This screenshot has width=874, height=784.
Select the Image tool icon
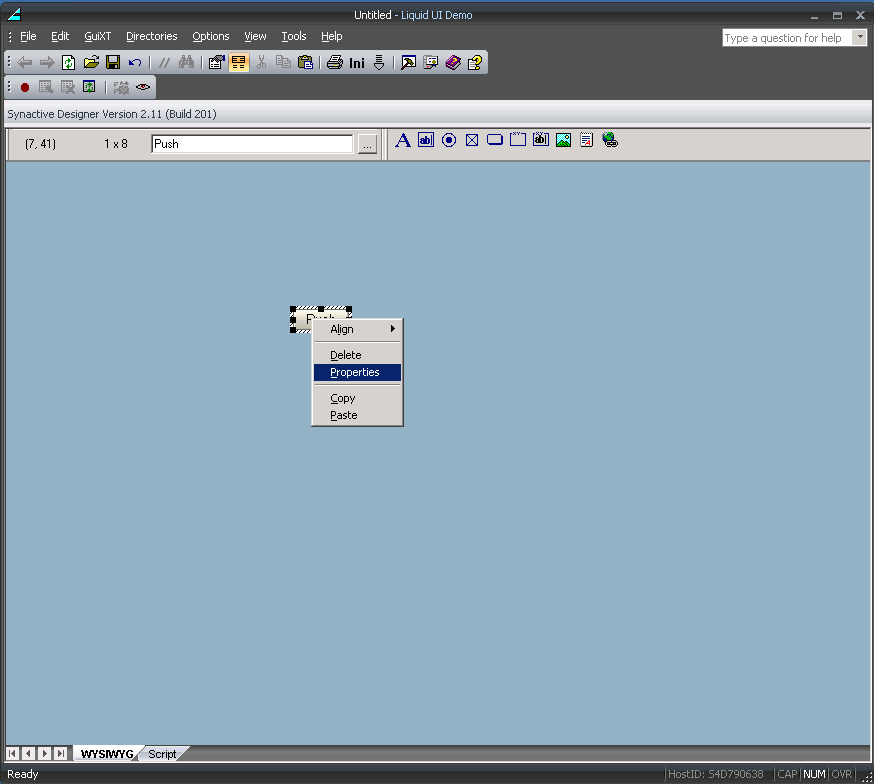(564, 140)
